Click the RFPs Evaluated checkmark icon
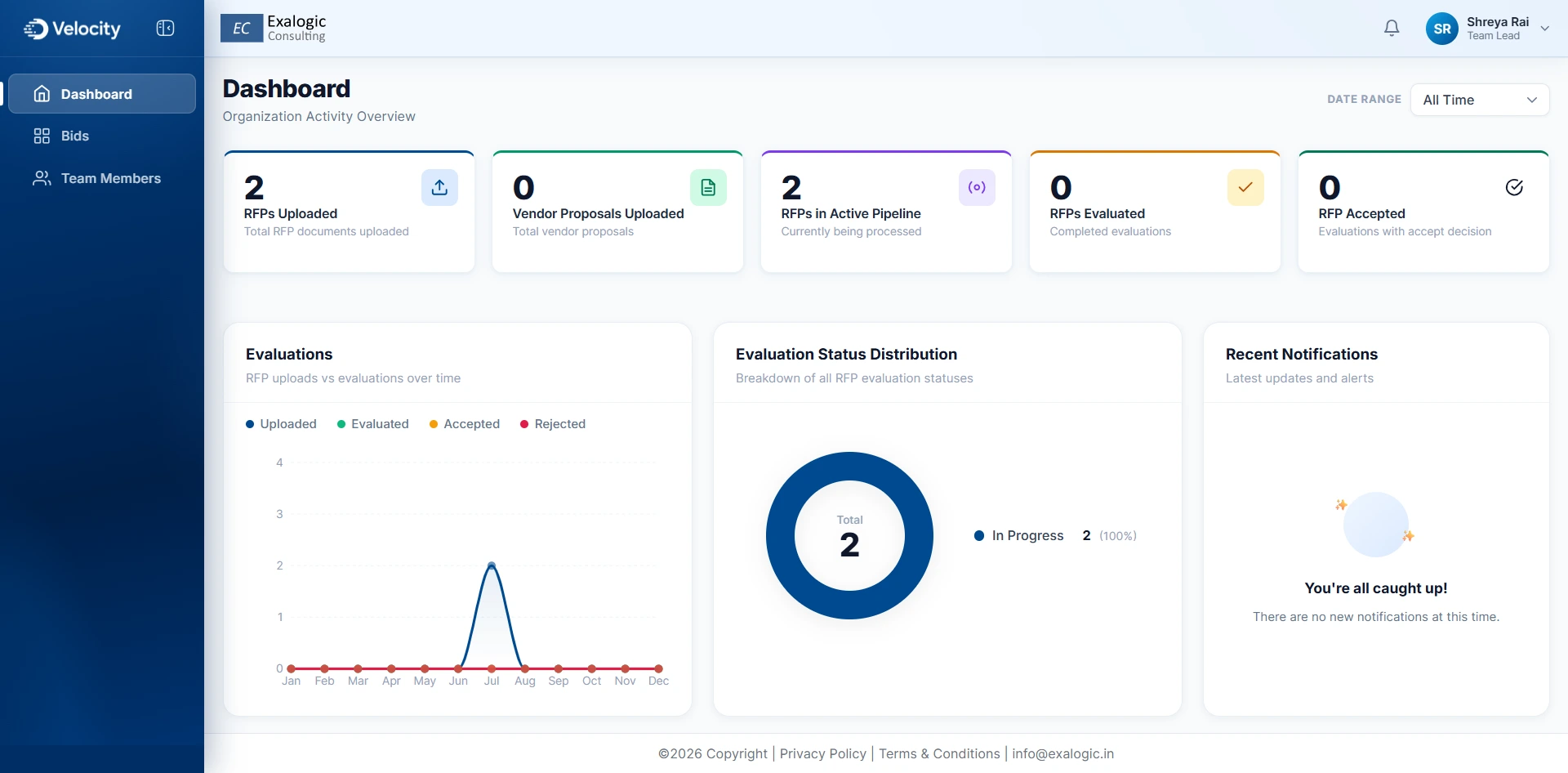This screenshot has width=1568, height=773. coord(1245,187)
